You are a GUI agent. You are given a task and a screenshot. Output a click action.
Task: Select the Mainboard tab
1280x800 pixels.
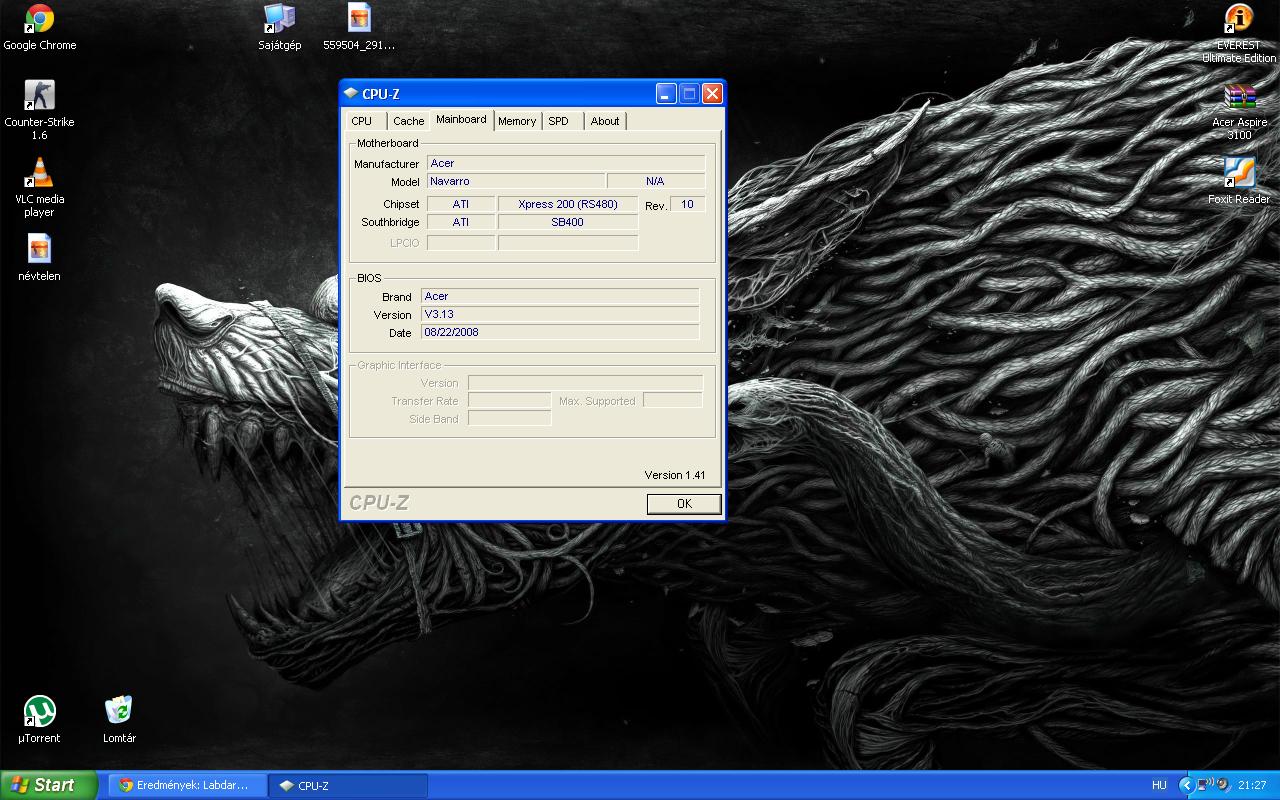(461, 119)
